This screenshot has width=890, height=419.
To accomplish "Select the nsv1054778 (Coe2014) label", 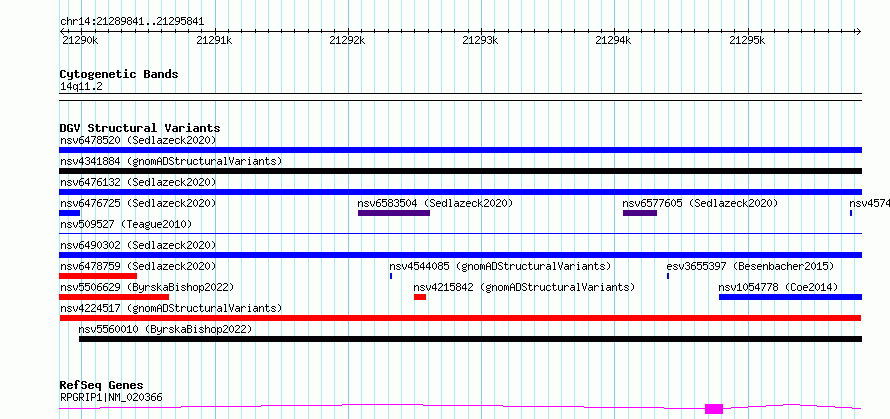I will click(778, 287).
